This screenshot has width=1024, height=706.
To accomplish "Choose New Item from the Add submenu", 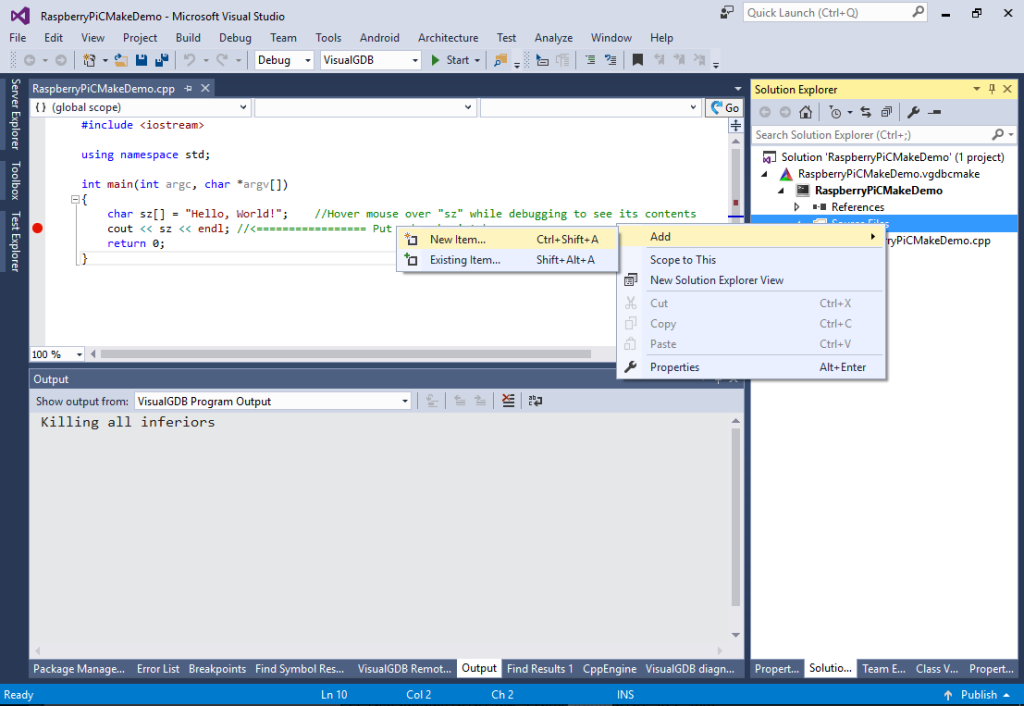I will (460, 238).
